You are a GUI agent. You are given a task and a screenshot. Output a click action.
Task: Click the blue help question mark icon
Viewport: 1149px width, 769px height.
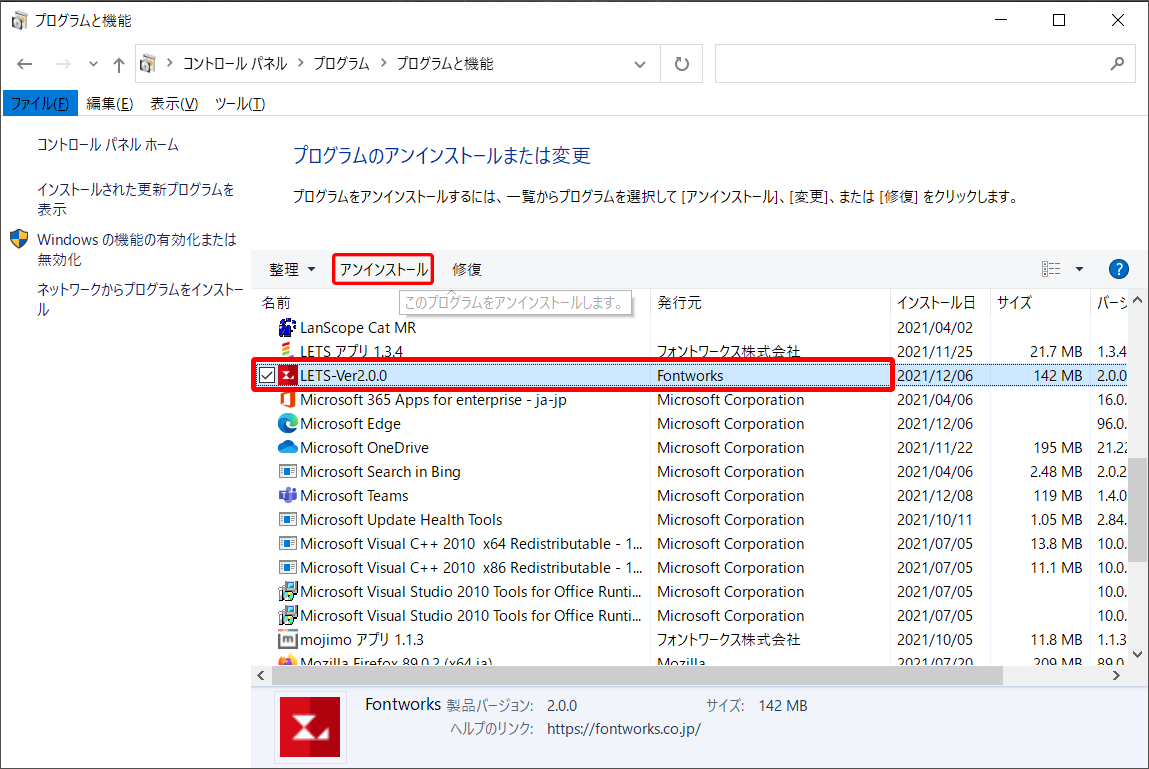(x=1119, y=269)
